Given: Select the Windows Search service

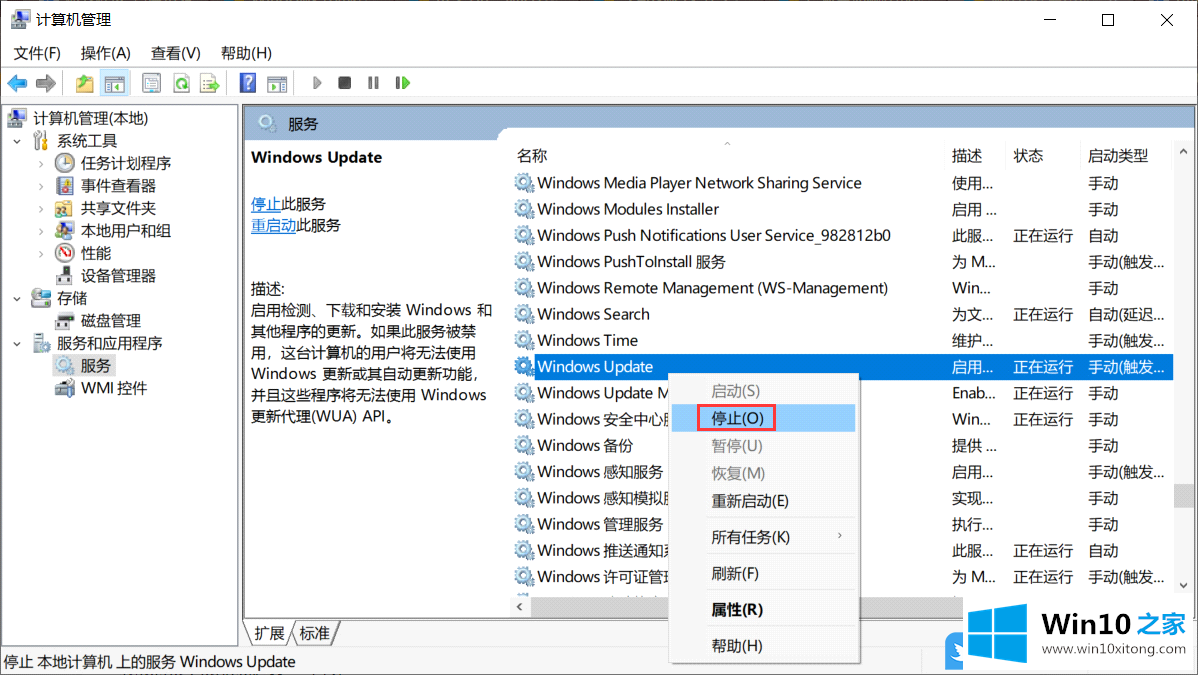Looking at the screenshot, I should (593, 314).
